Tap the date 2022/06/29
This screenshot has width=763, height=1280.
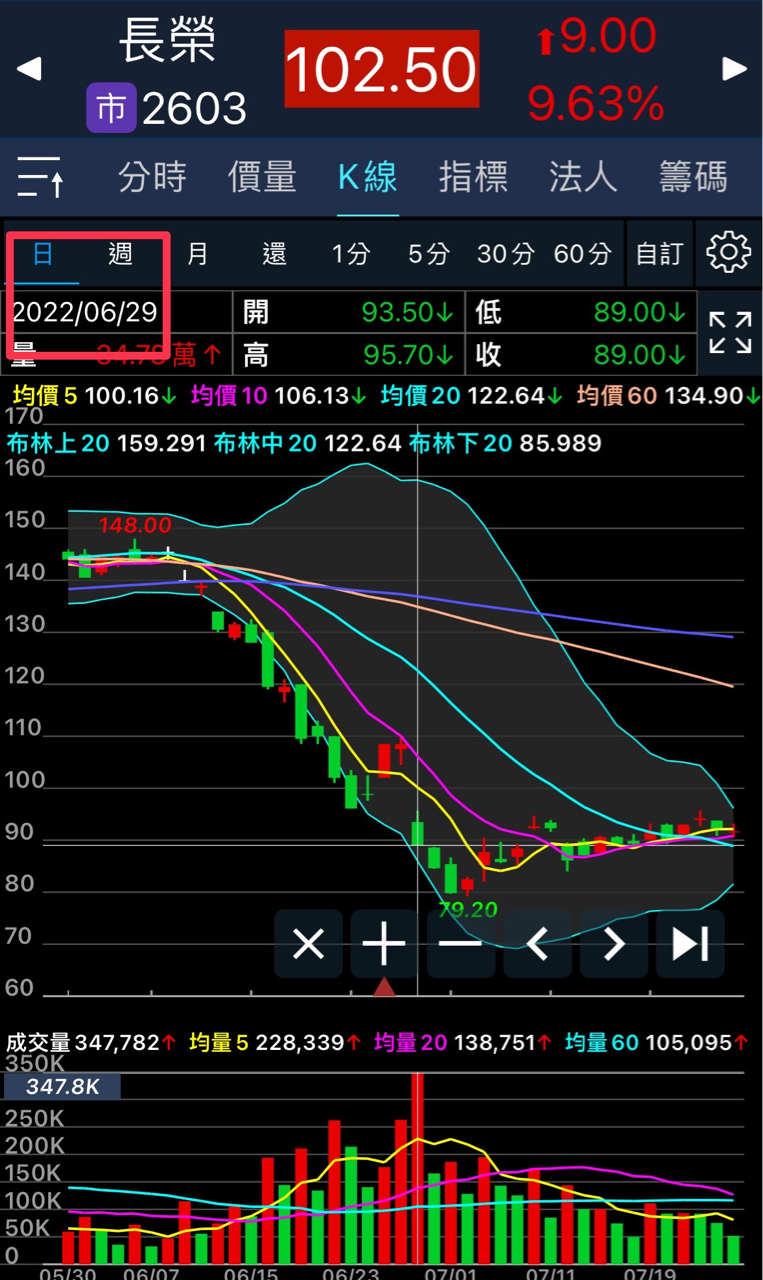[x=85, y=312]
